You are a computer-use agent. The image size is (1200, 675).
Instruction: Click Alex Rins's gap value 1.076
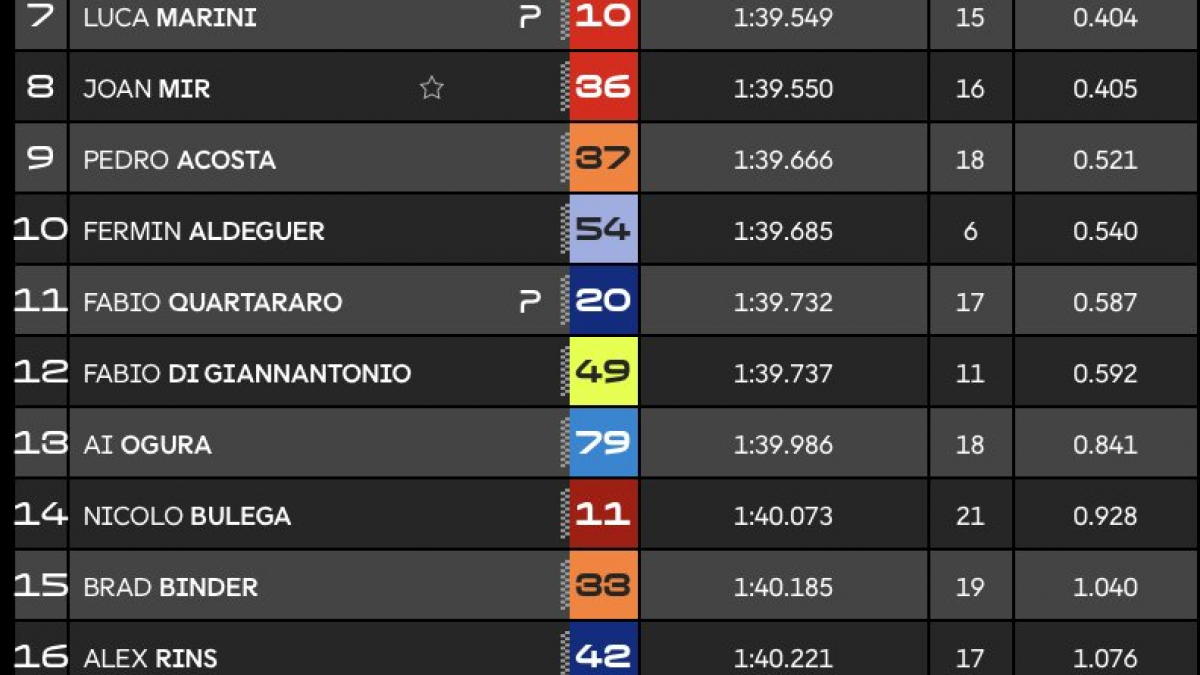click(1105, 658)
